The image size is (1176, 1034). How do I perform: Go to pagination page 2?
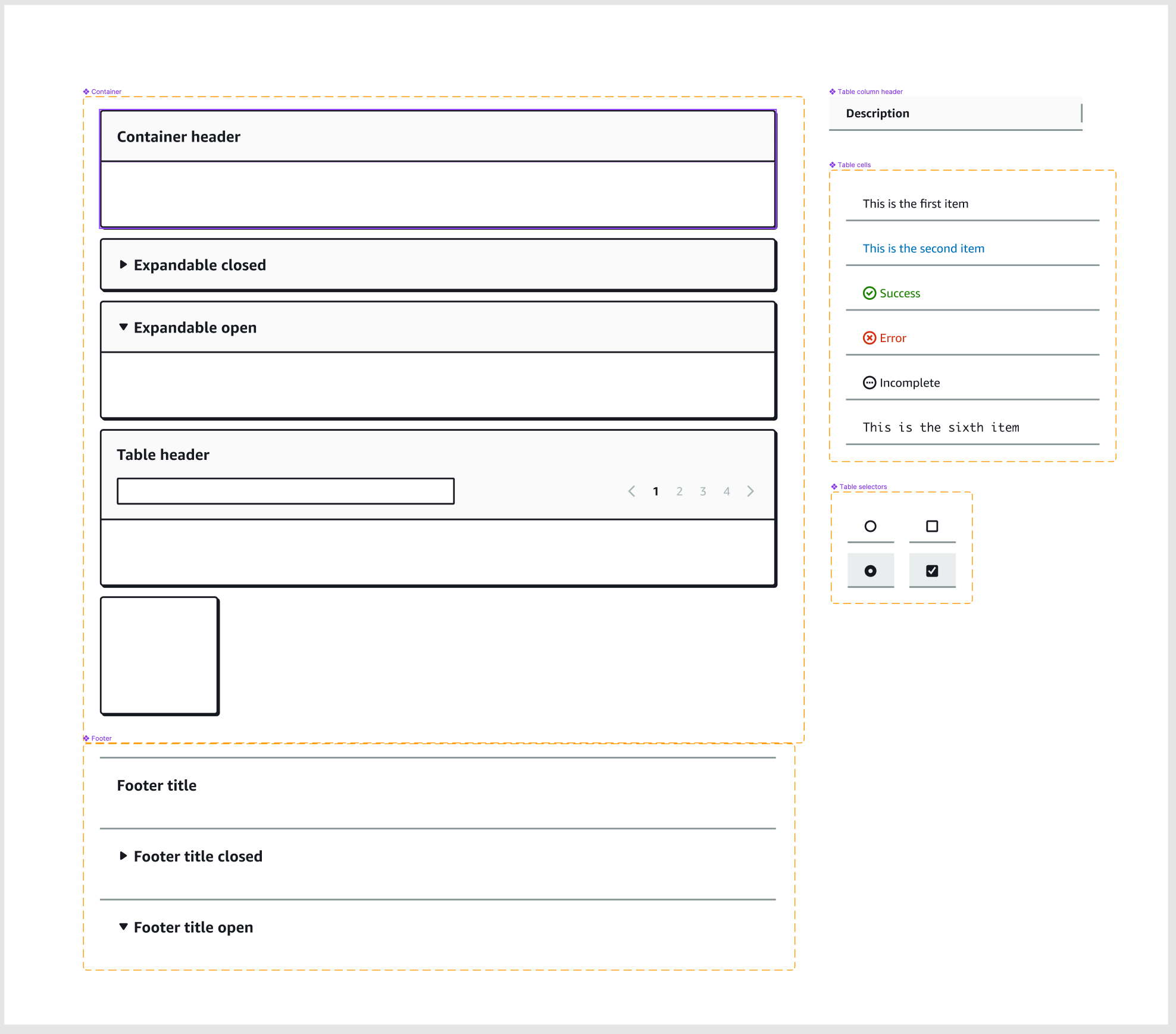point(679,491)
